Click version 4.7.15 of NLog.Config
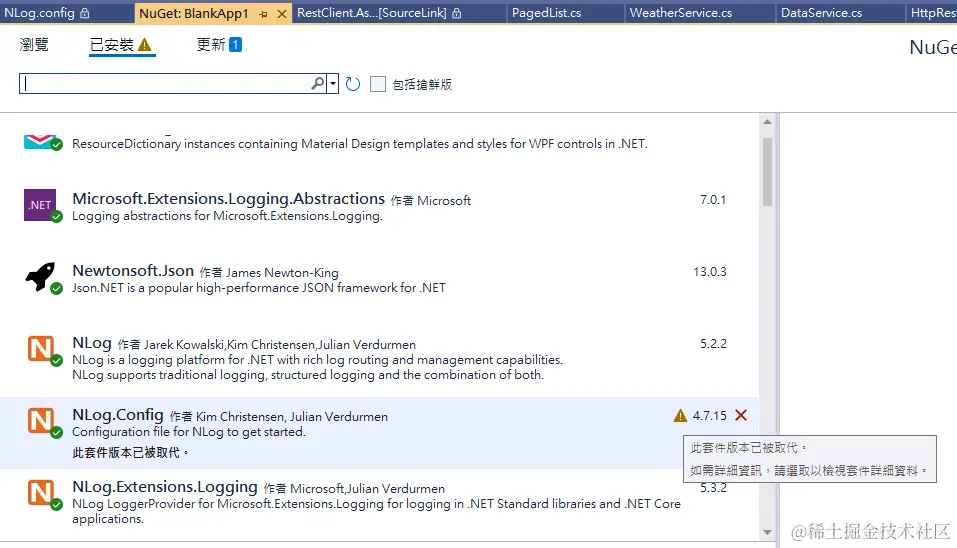Viewport: 957px width, 548px height. (710, 416)
